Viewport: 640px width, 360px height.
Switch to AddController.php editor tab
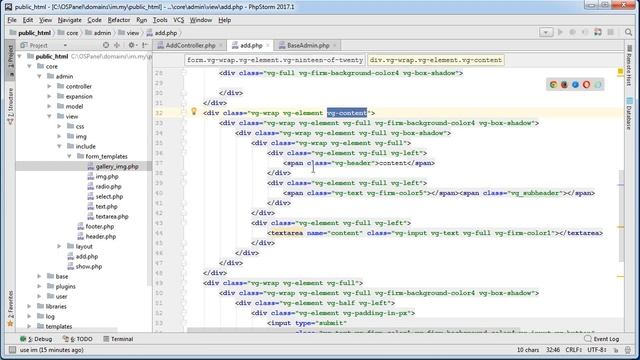pyautogui.click(x=190, y=45)
